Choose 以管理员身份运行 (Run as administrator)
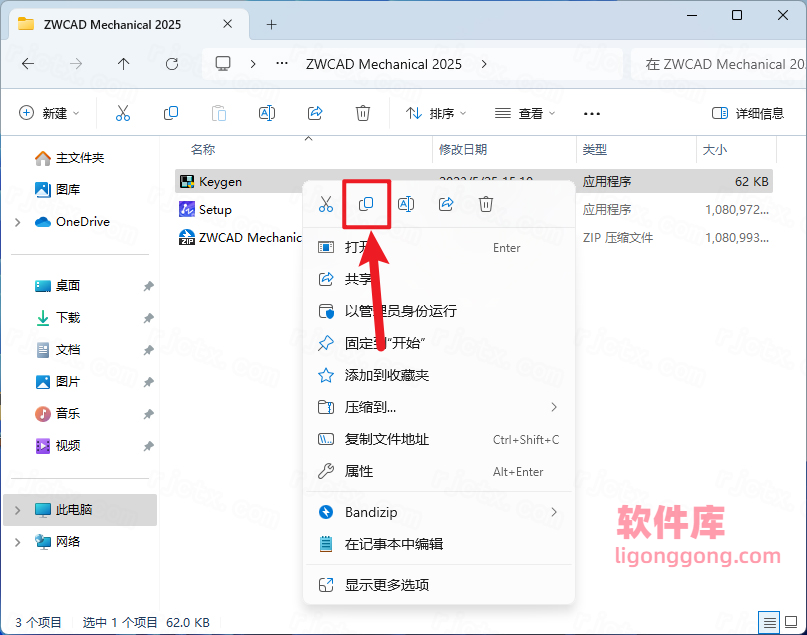The width and height of the screenshot is (807, 635). point(438,311)
